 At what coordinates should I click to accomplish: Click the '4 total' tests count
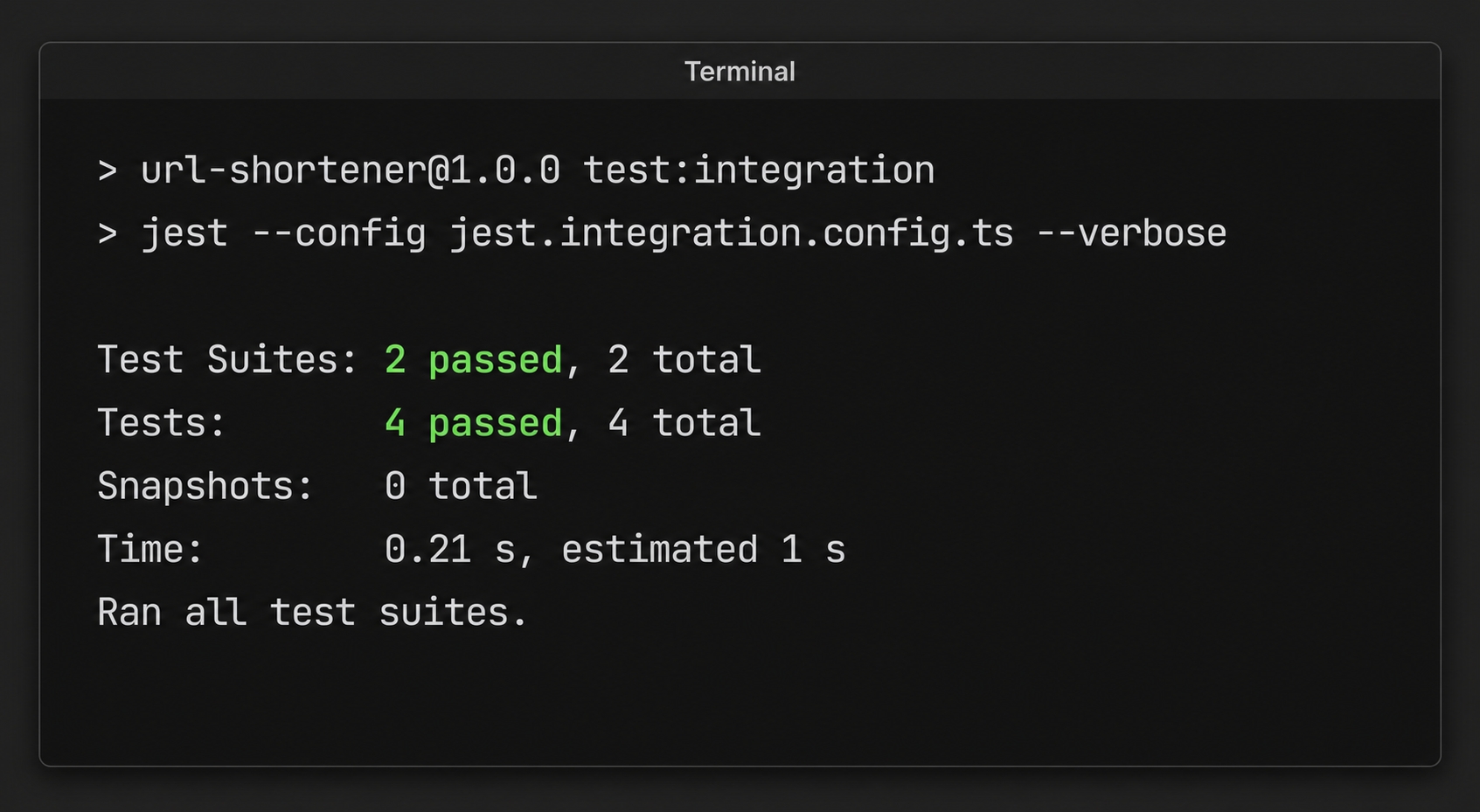(684, 423)
